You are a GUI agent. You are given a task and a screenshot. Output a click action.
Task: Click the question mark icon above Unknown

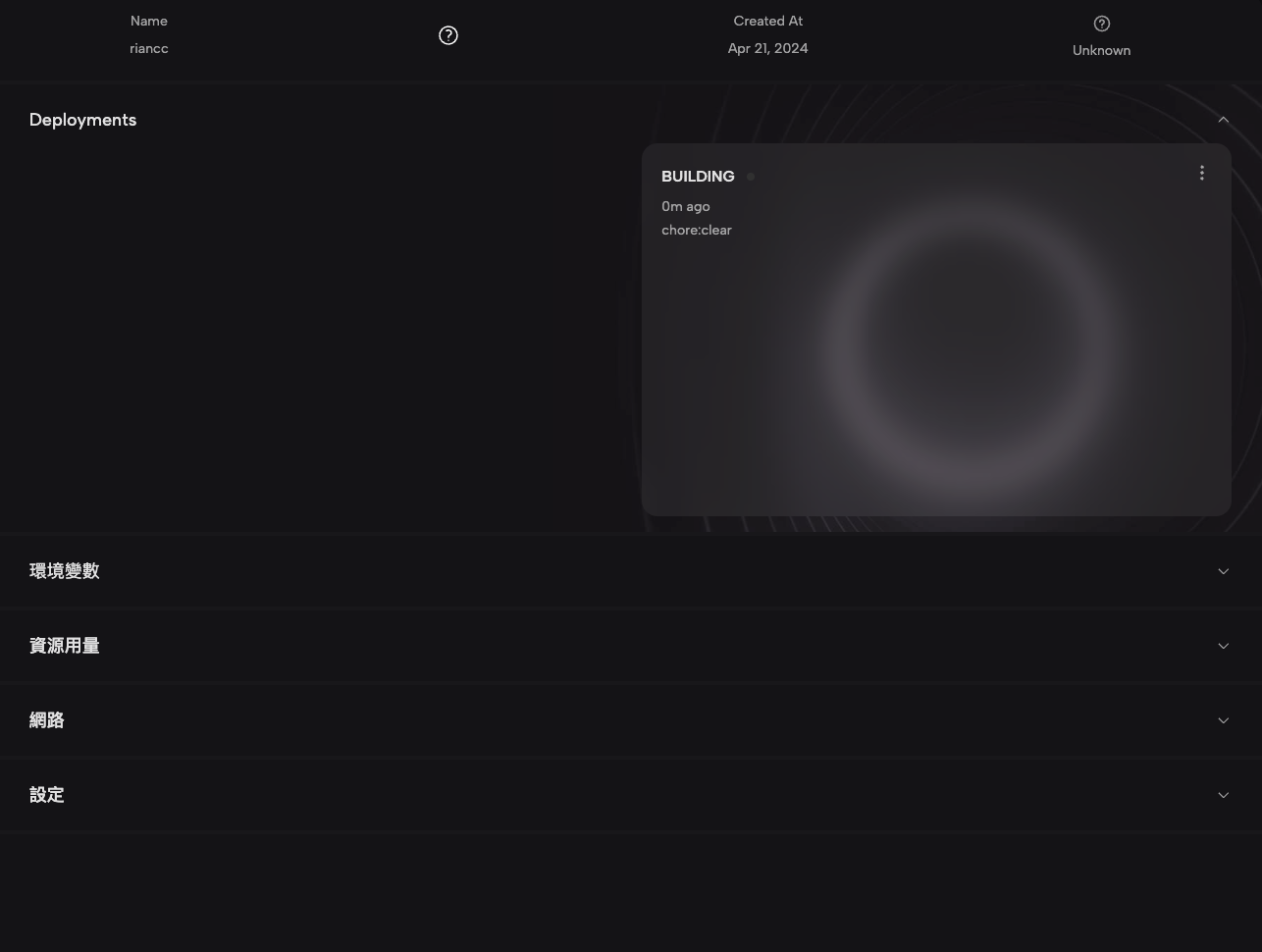1101,24
